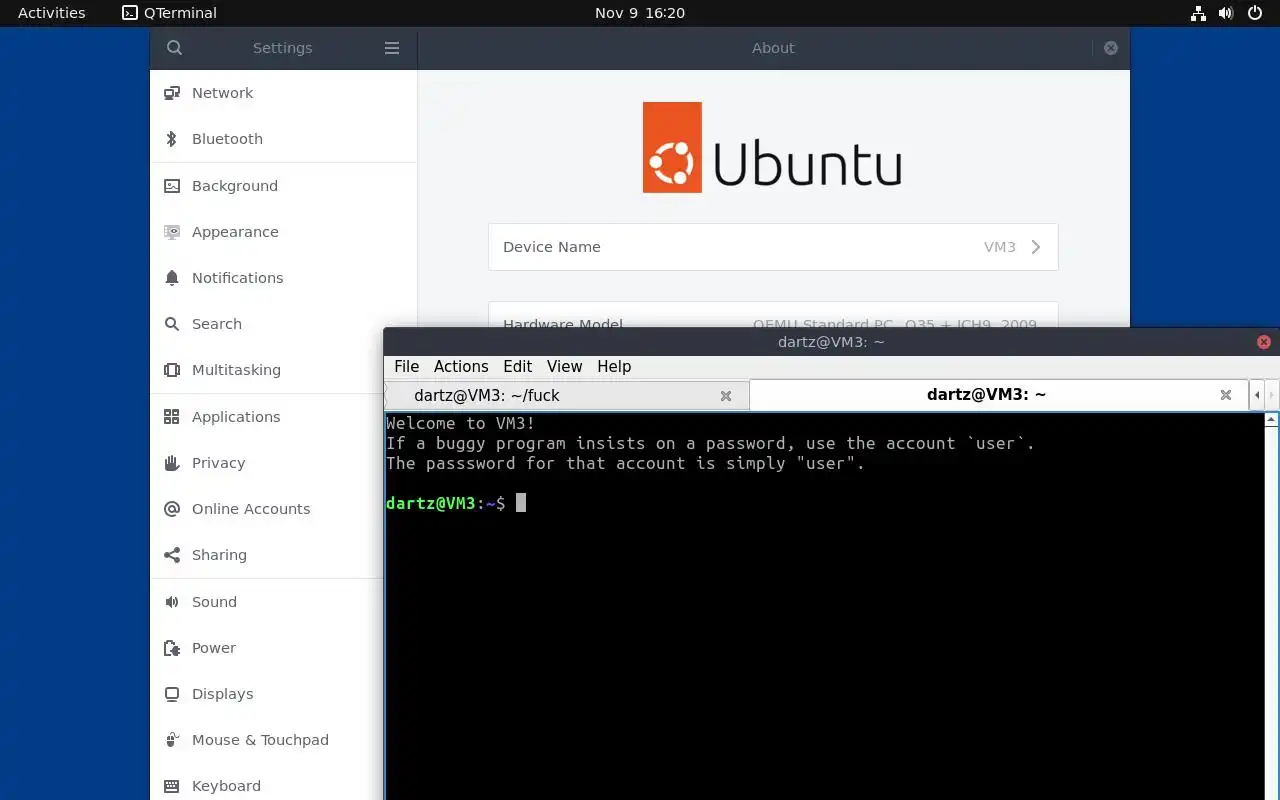Click the Privacy hand icon
The image size is (1280, 800).
(172, 463)
